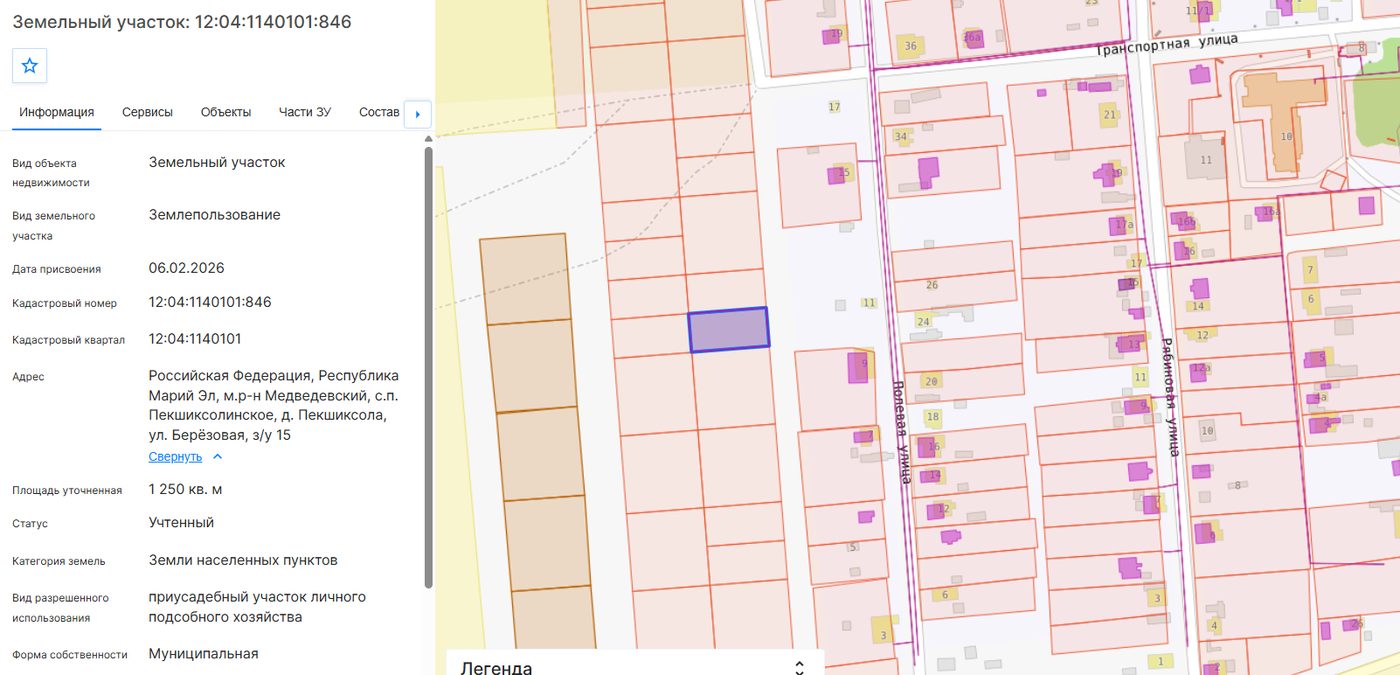This screenshot has height=675, width=1400.
Task: Open the Информация tab
Action: click(x=57, y=112)
